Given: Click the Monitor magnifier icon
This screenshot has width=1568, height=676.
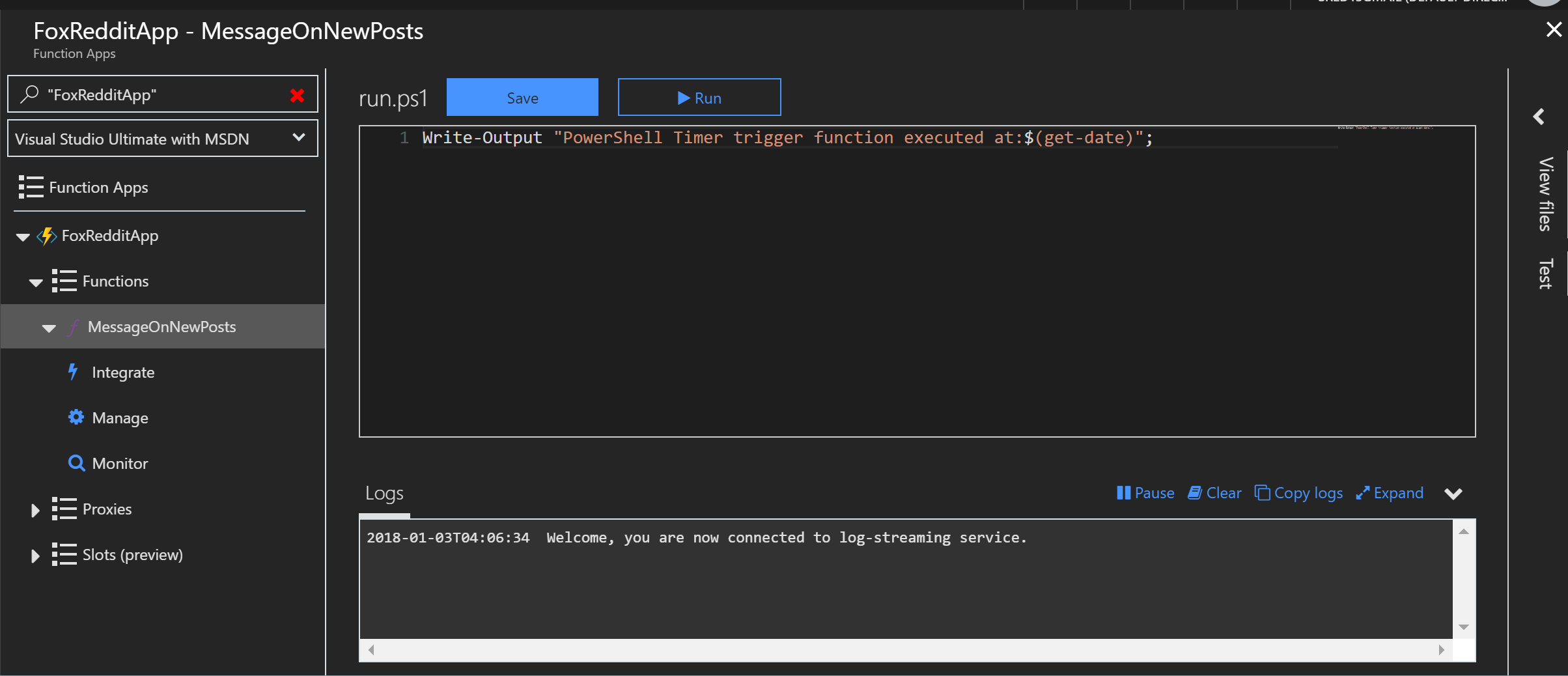Looking at the screenshot, I should 76,463.
